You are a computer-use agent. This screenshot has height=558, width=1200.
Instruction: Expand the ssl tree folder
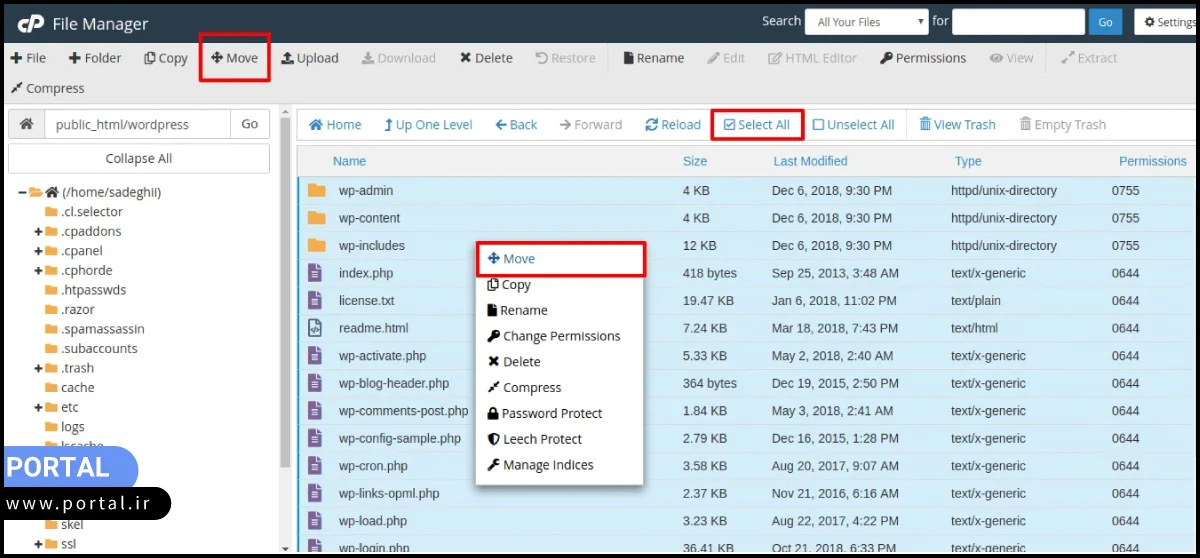(x=38, y=544)
